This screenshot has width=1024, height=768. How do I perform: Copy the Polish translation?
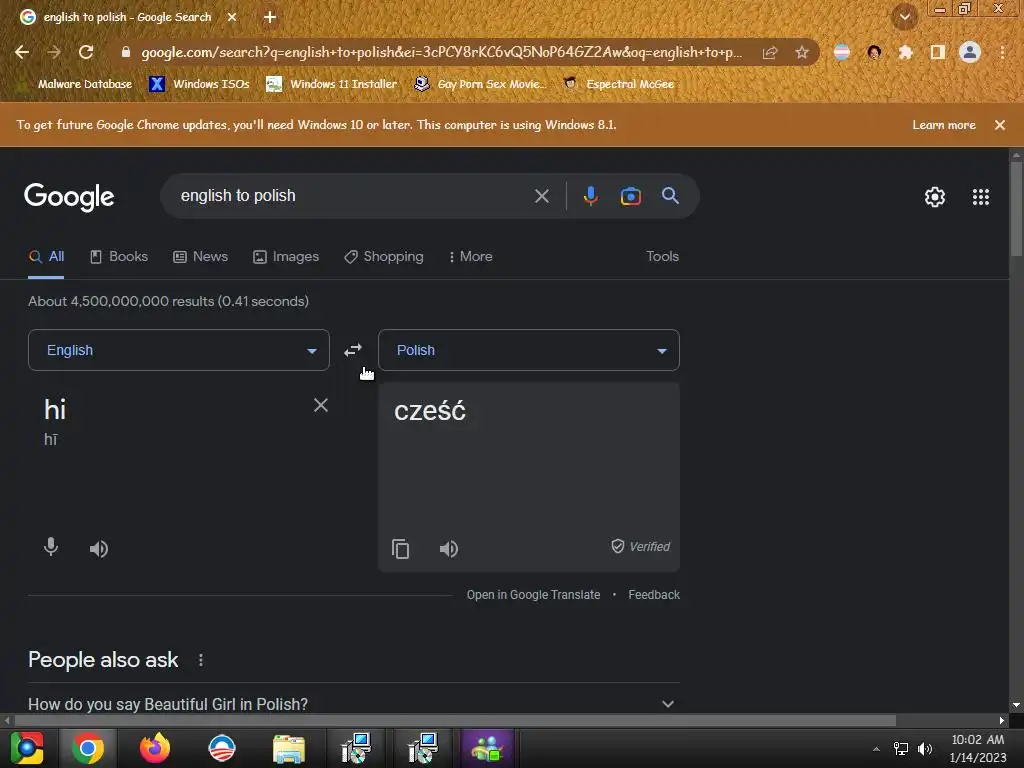click(400, 549)
